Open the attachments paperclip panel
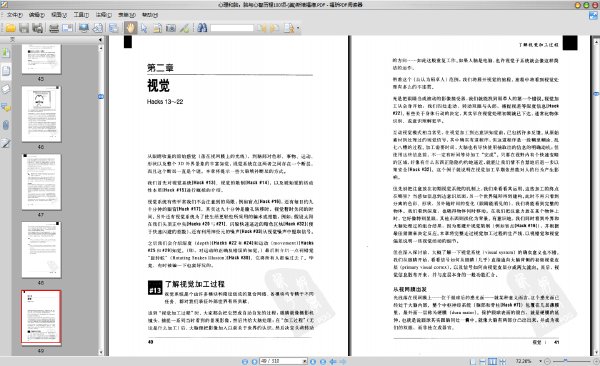 point(5,125)
